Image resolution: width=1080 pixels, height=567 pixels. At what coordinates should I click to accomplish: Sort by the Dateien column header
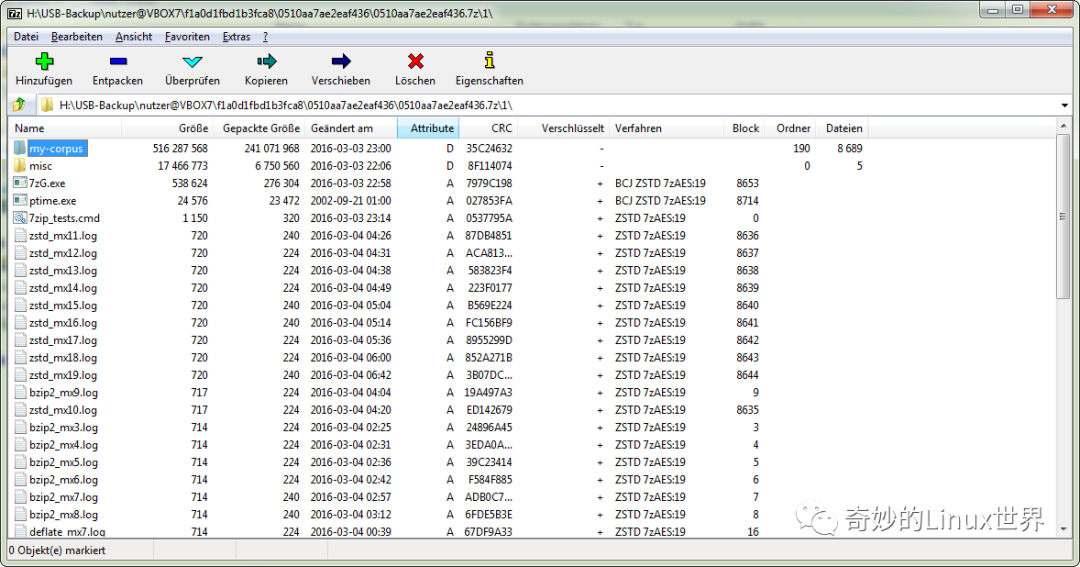[x=842, y=128]
